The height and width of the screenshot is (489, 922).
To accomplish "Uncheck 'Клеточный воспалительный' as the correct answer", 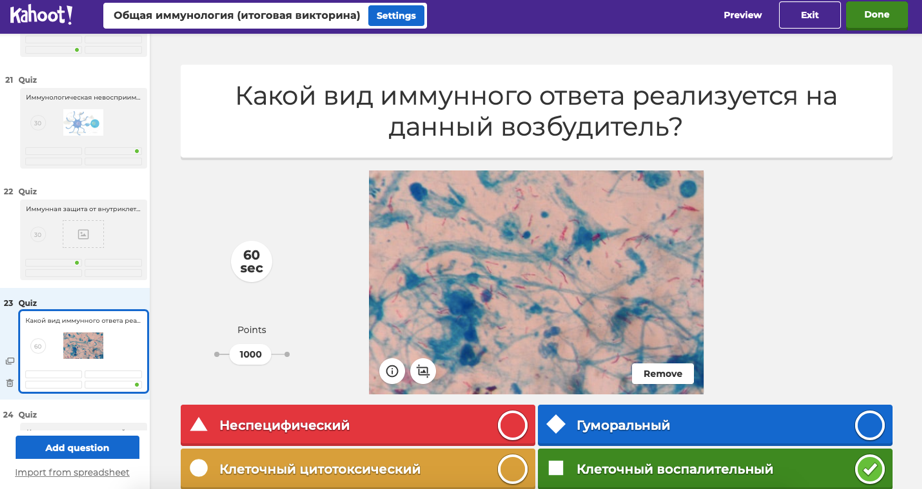I will point(869,468).
